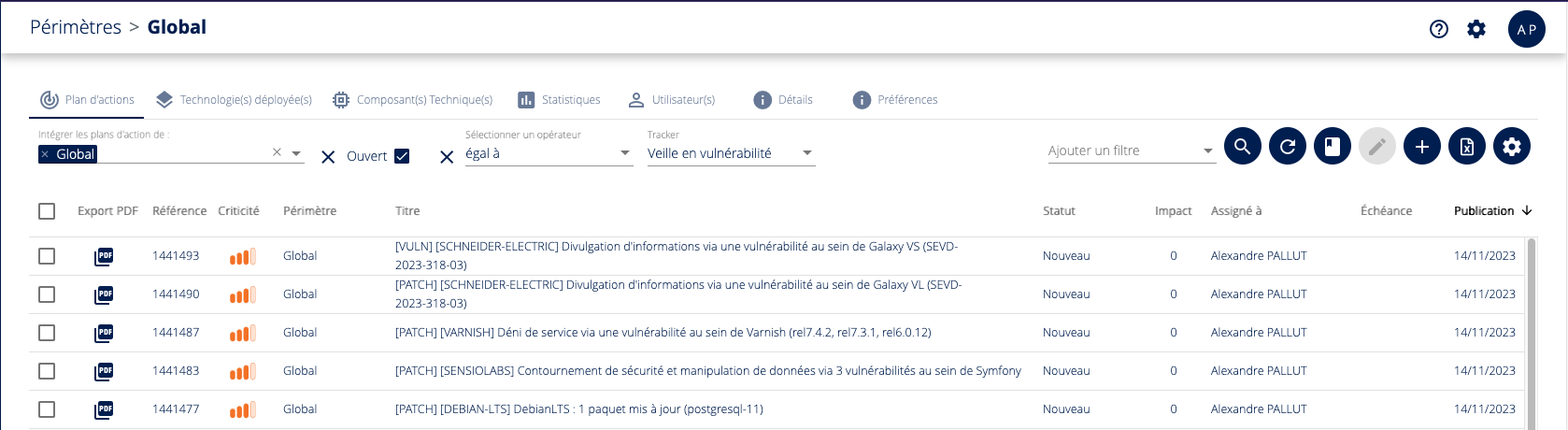
Task: Go to Périmètres breadcrumb link
Action: pyautogui.click(x=76, y=27)
